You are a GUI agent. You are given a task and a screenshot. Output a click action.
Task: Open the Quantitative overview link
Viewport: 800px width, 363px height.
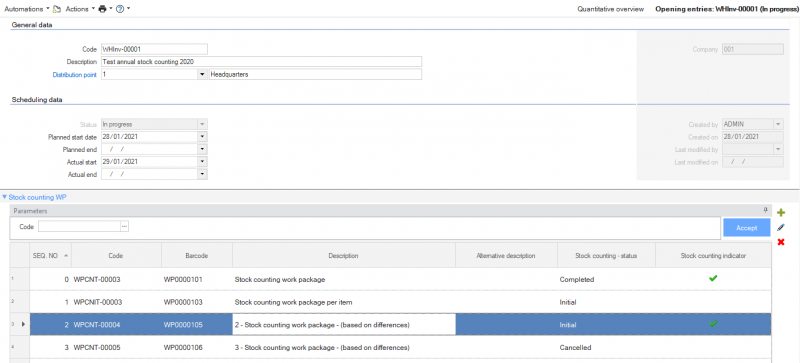610,9
